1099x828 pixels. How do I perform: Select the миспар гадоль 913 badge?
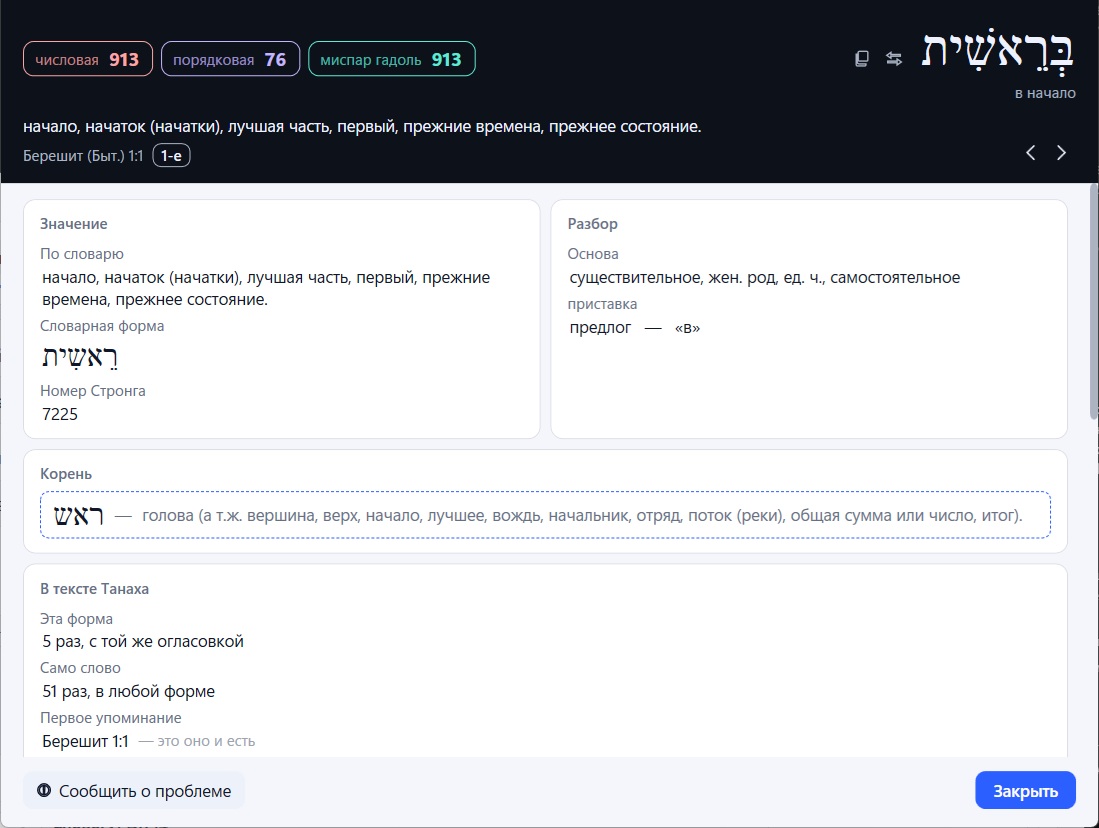click(x=392, y=59)
